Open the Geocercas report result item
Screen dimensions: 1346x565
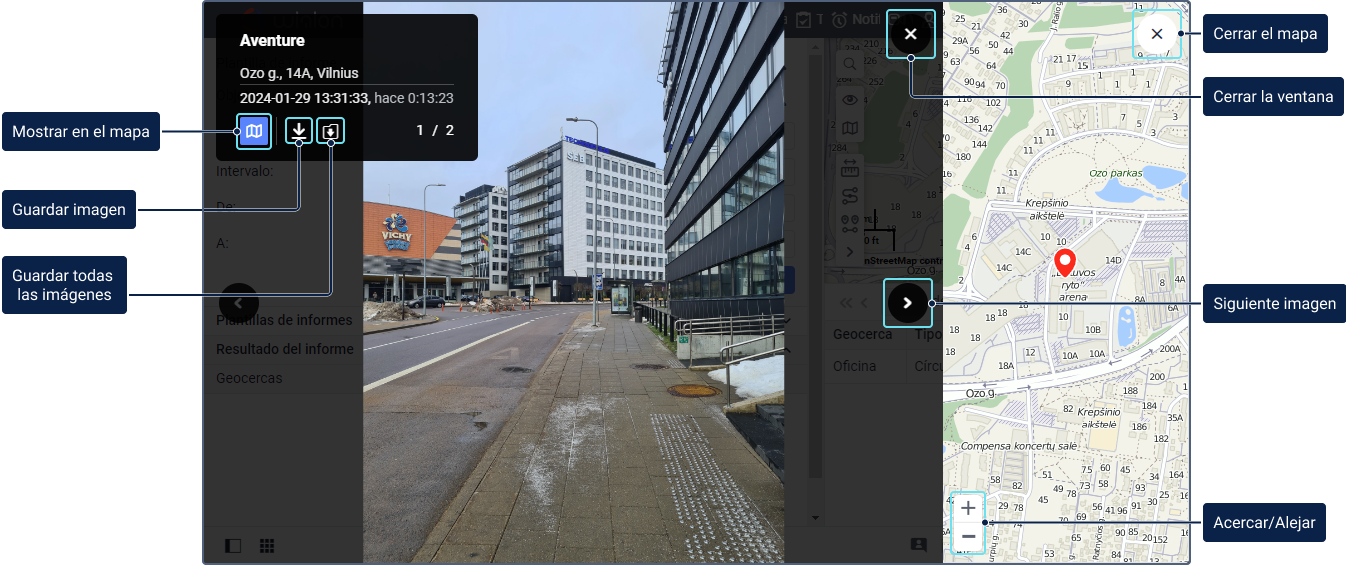tap(250, 378)
